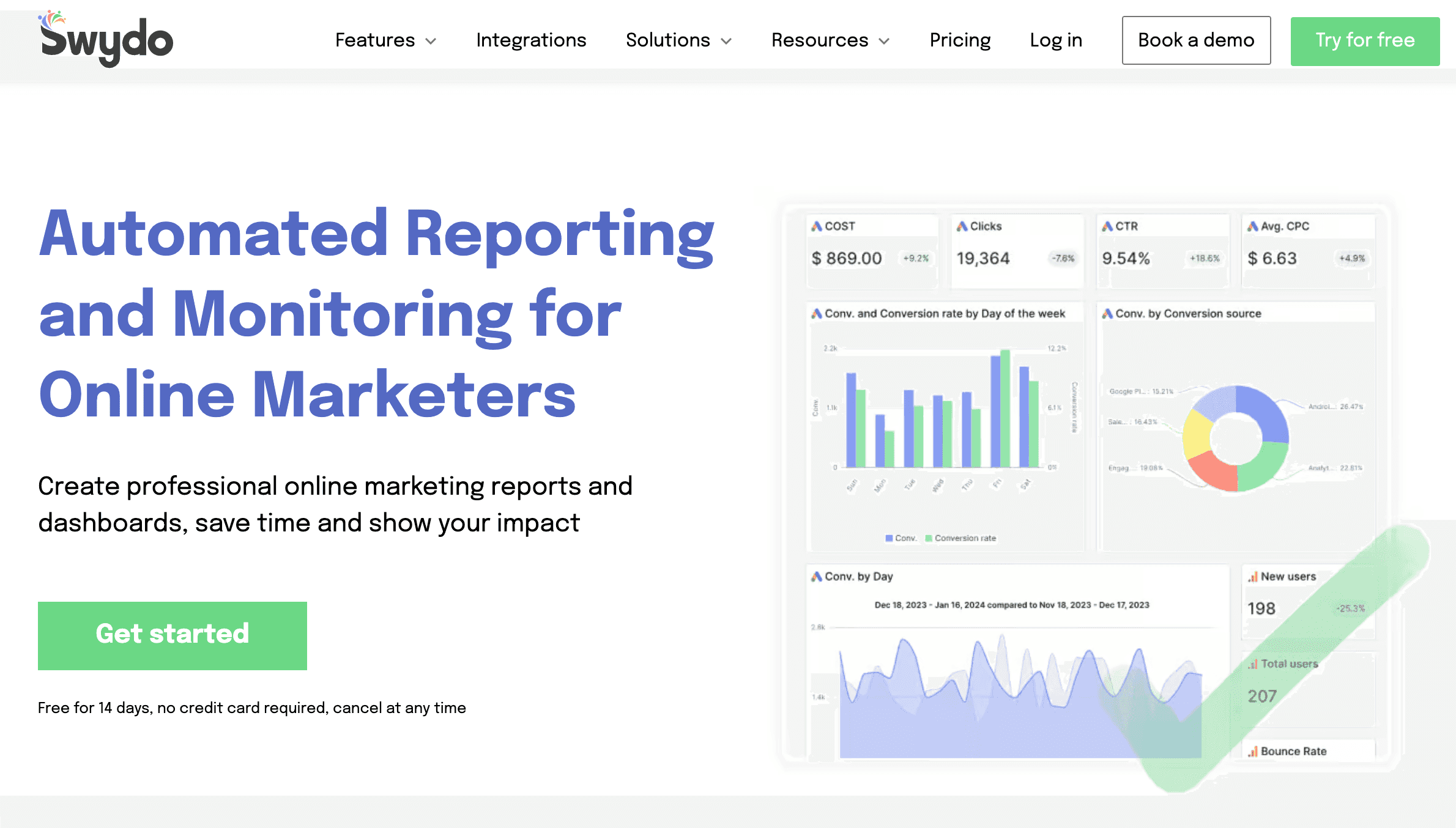Open the Log in link
The width and height of the screenshot is (1456, 828).
1055,40
